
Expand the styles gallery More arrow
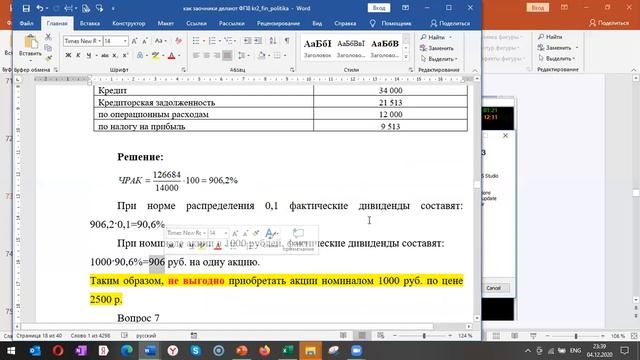tap(406, 57)
